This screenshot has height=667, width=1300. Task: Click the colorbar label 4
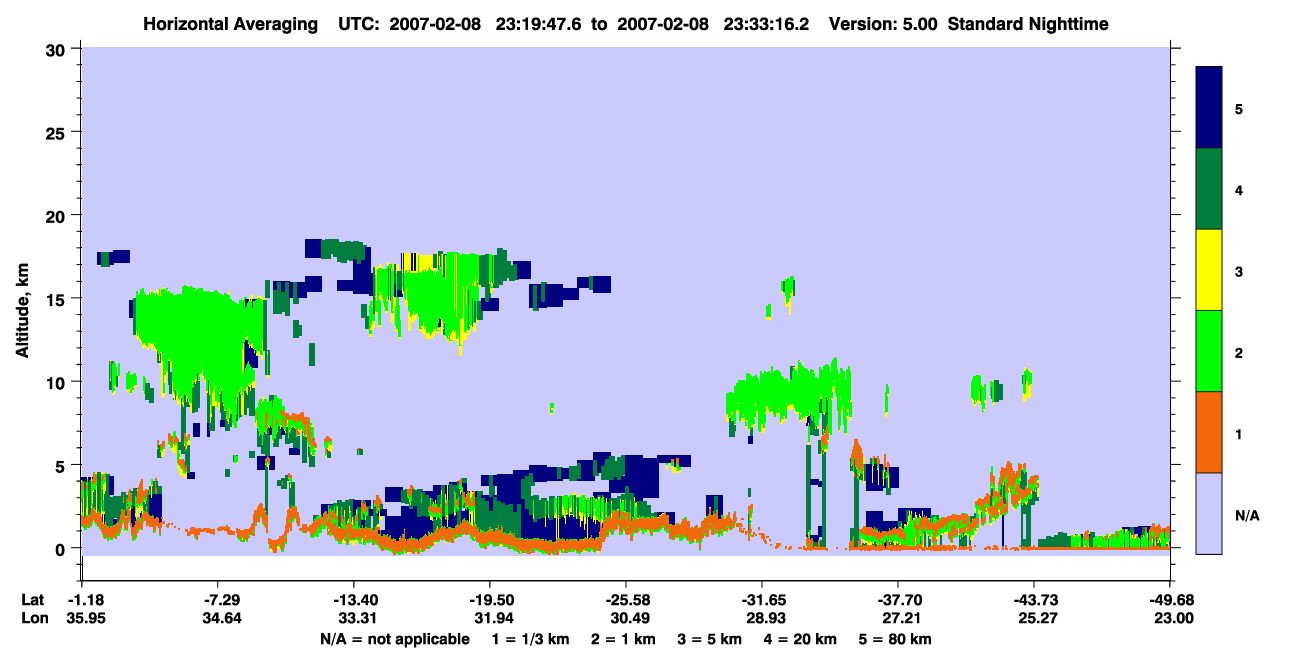(x=1239, y=190)
